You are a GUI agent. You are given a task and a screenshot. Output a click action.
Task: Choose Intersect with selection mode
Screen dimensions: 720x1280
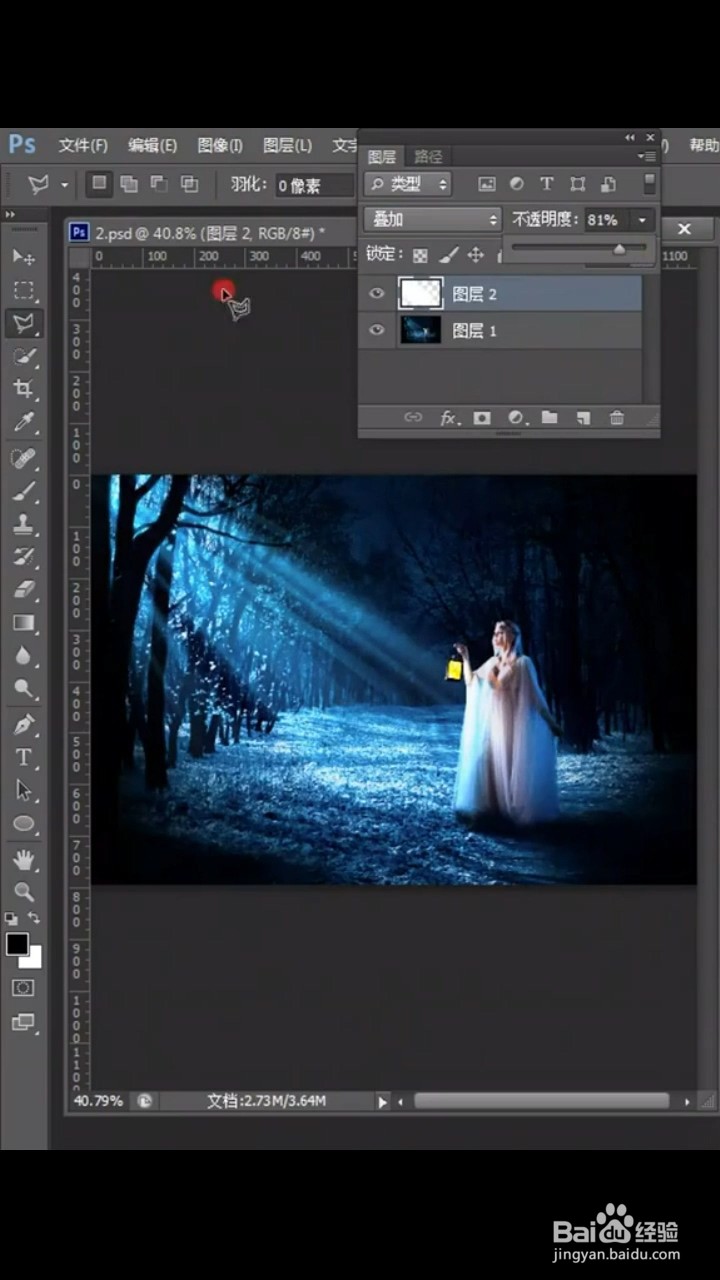(189, 184)
